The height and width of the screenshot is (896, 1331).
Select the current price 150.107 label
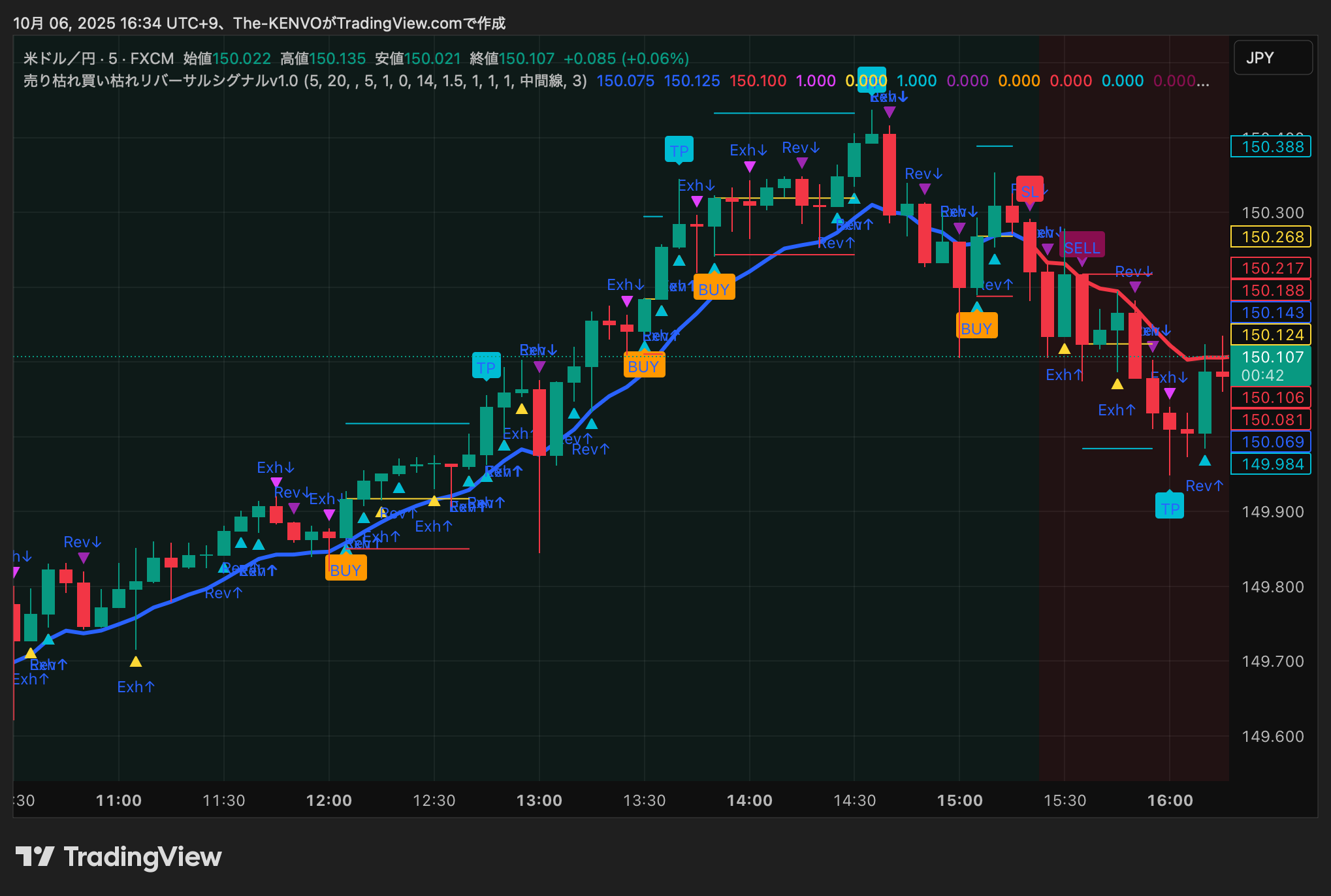tap(1271, 357)
